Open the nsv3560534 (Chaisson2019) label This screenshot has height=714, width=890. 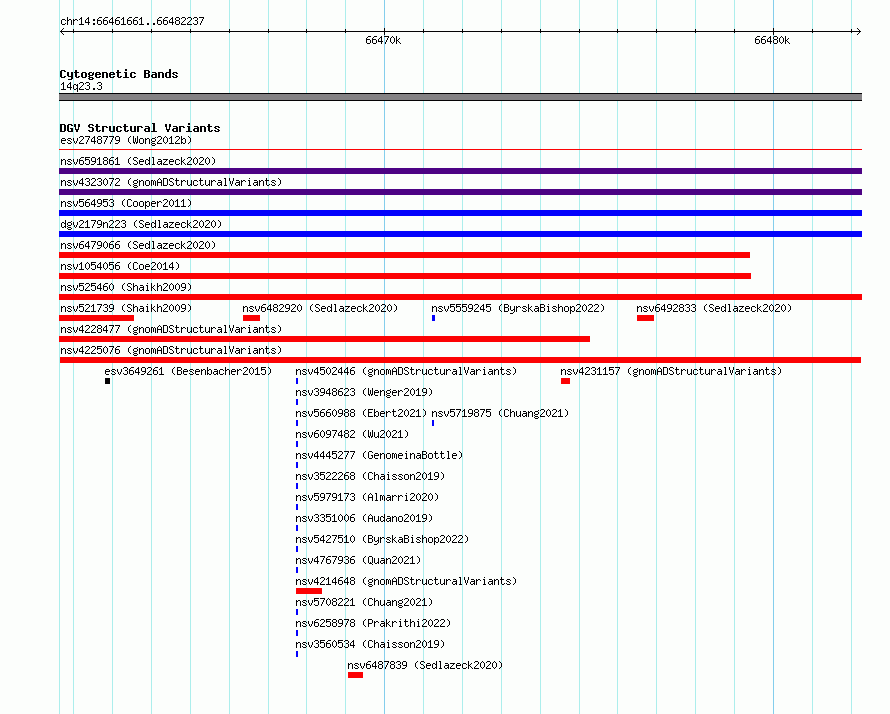coord(370,644)
